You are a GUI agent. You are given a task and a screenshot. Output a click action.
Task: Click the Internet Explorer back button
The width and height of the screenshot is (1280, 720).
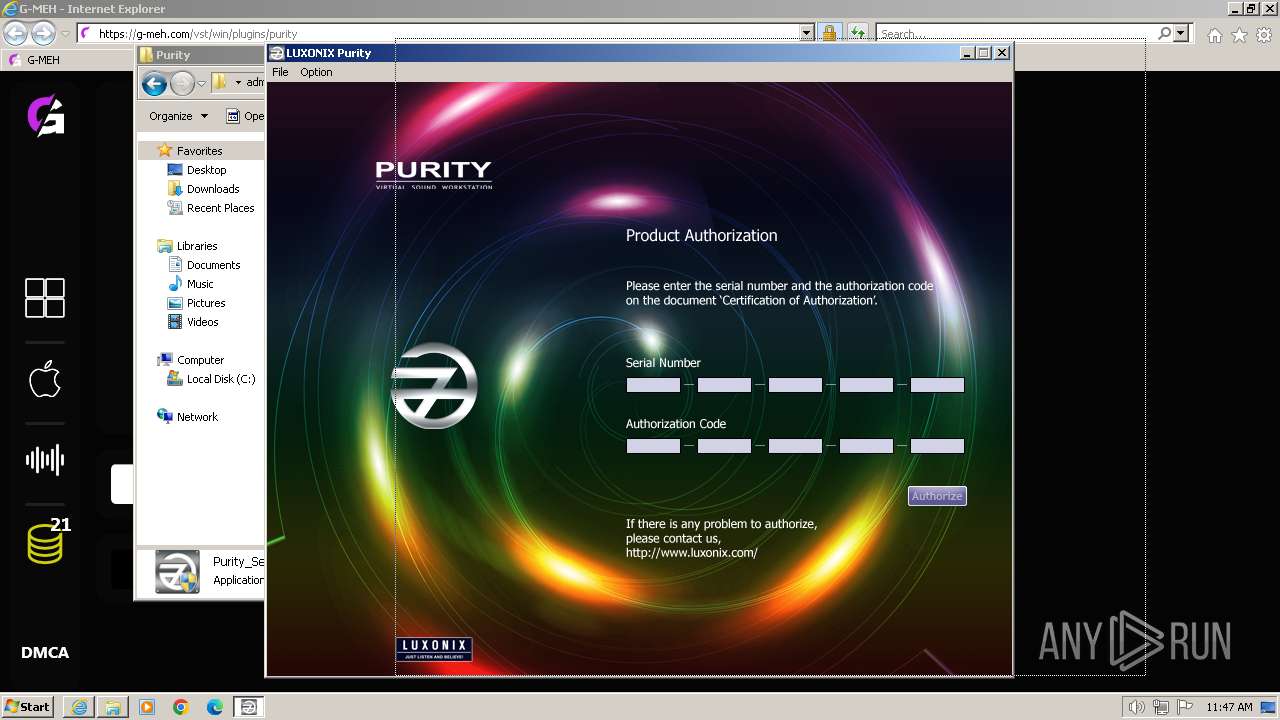pos(16,33)
